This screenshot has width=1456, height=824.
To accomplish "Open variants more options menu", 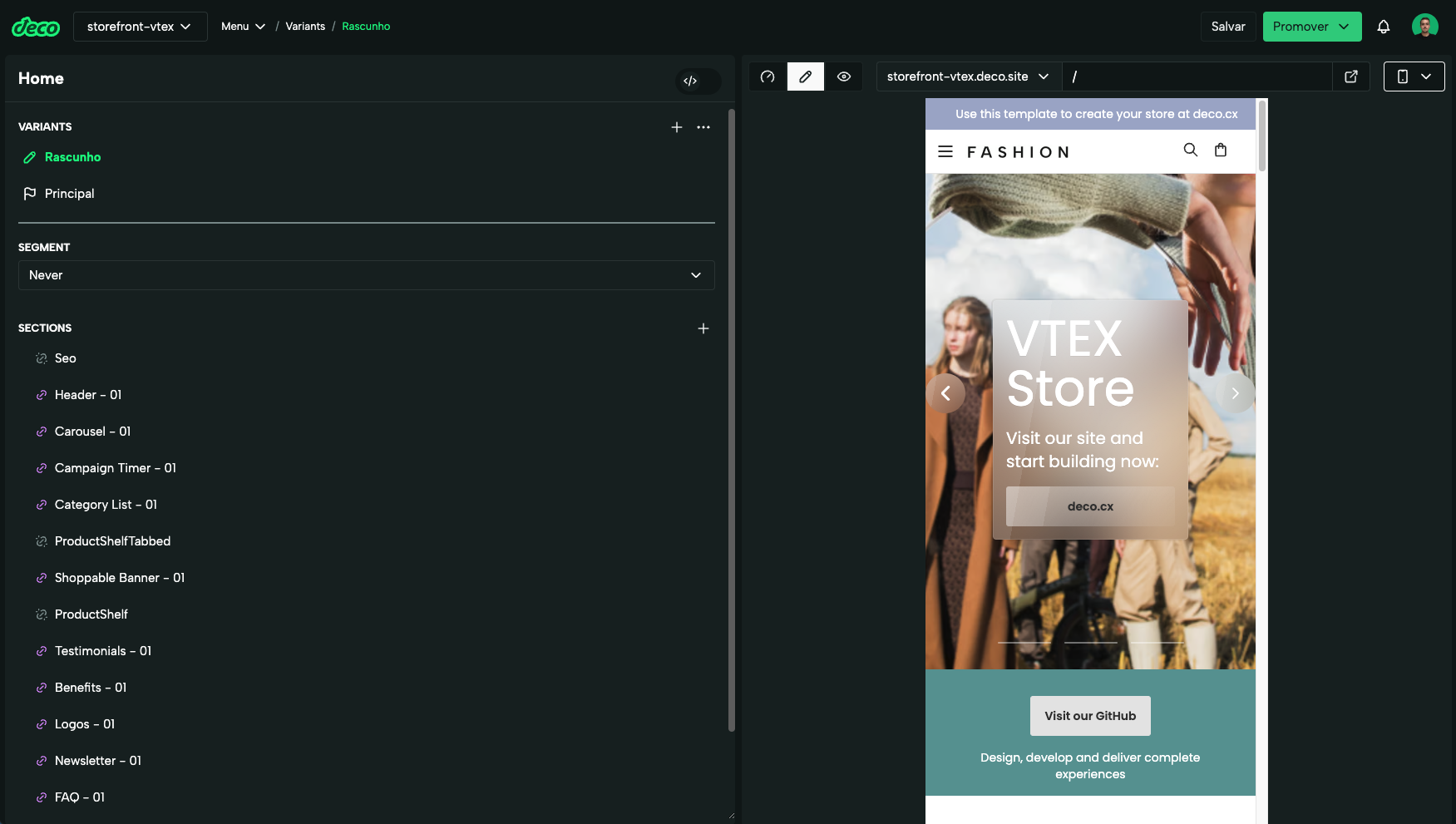I will pos(703,127).
